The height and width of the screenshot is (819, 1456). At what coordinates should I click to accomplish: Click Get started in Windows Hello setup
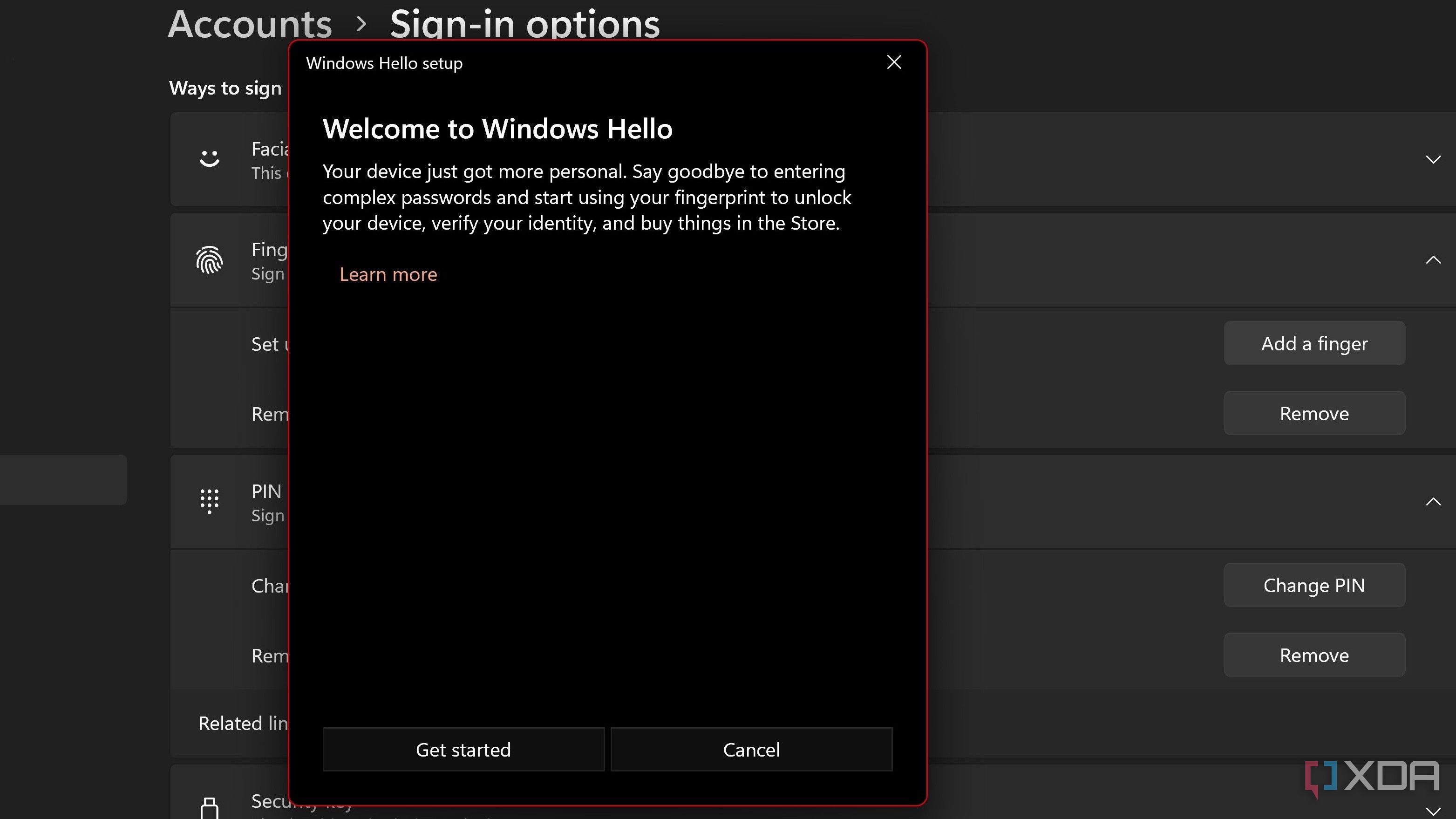click(x=463, y=750)
